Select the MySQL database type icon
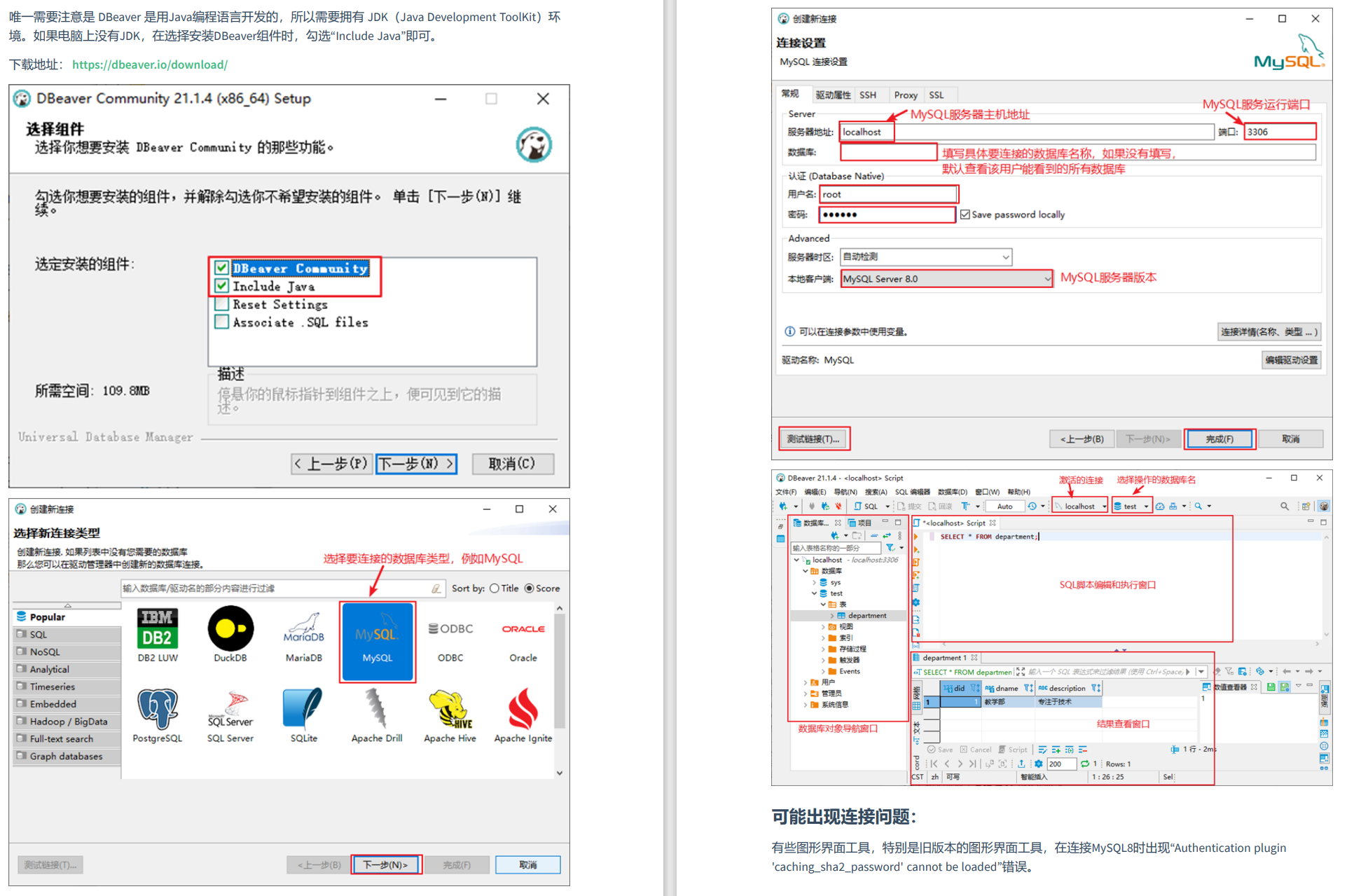This screenshot has height=896, width=1347. coord(377,642)
